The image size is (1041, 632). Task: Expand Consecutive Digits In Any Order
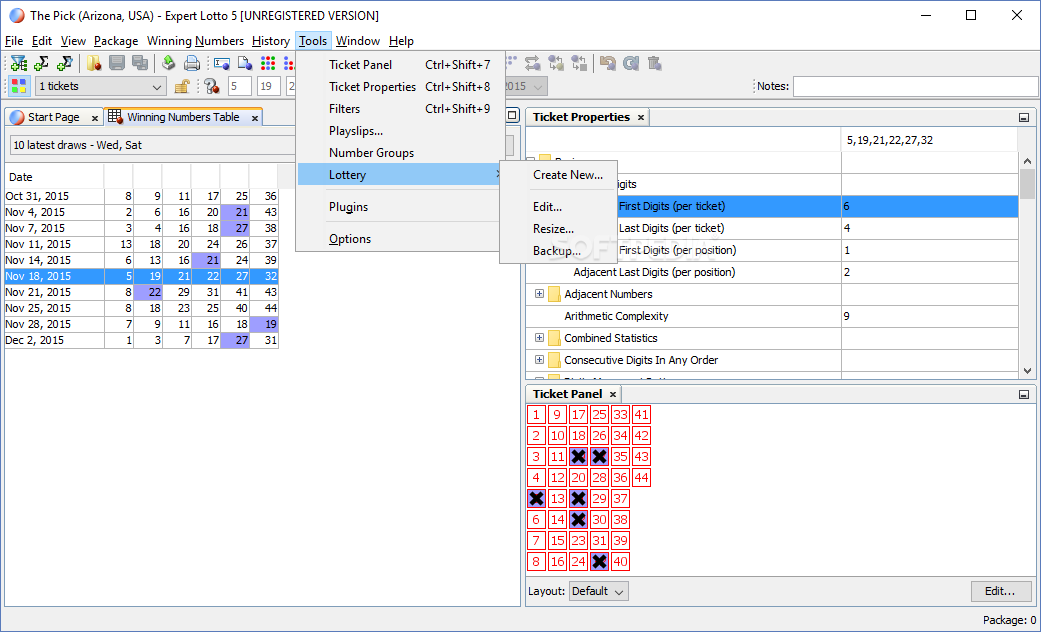(x=539, y=360)
